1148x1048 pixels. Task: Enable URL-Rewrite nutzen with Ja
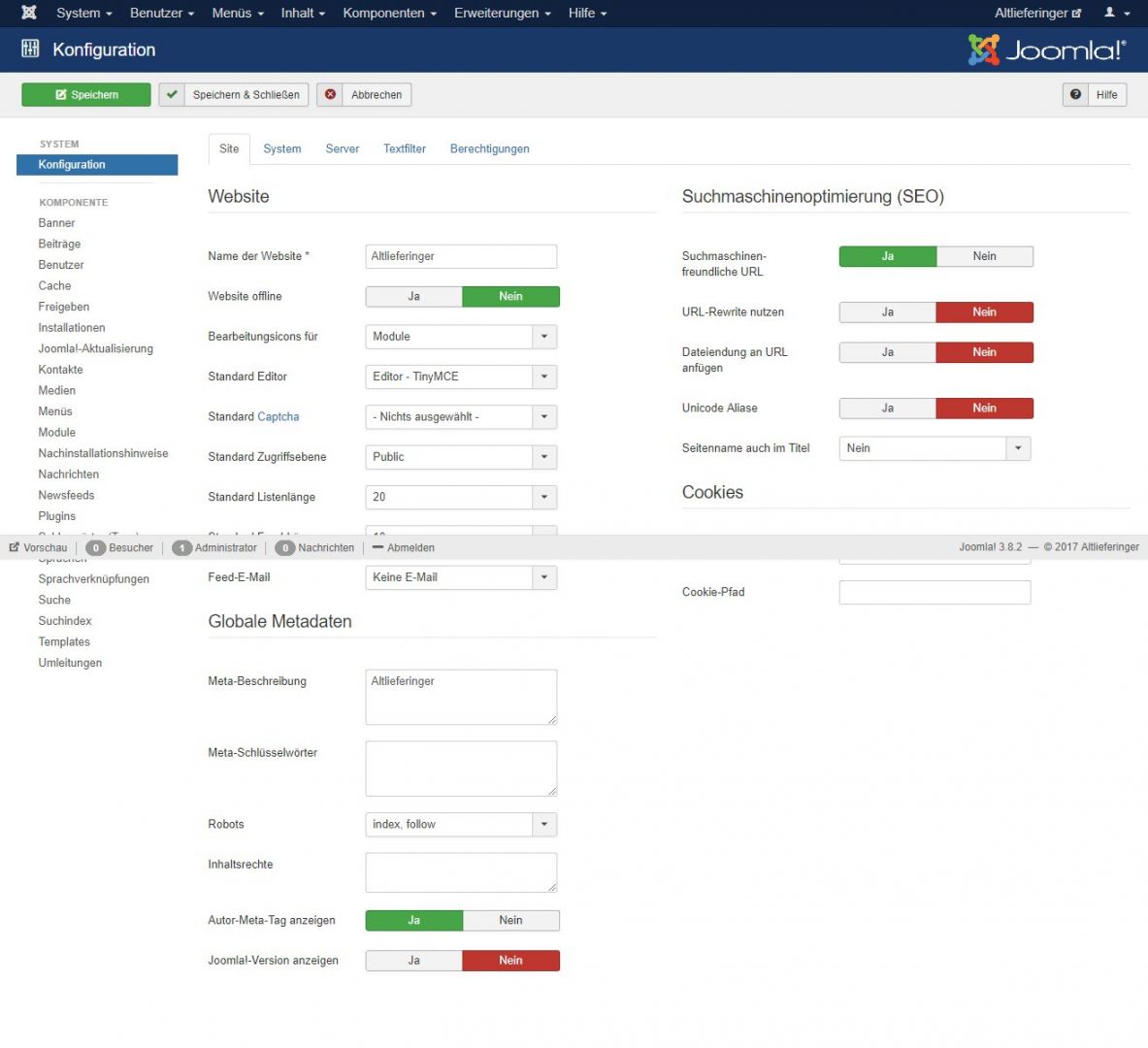click(x=887, y=312)
